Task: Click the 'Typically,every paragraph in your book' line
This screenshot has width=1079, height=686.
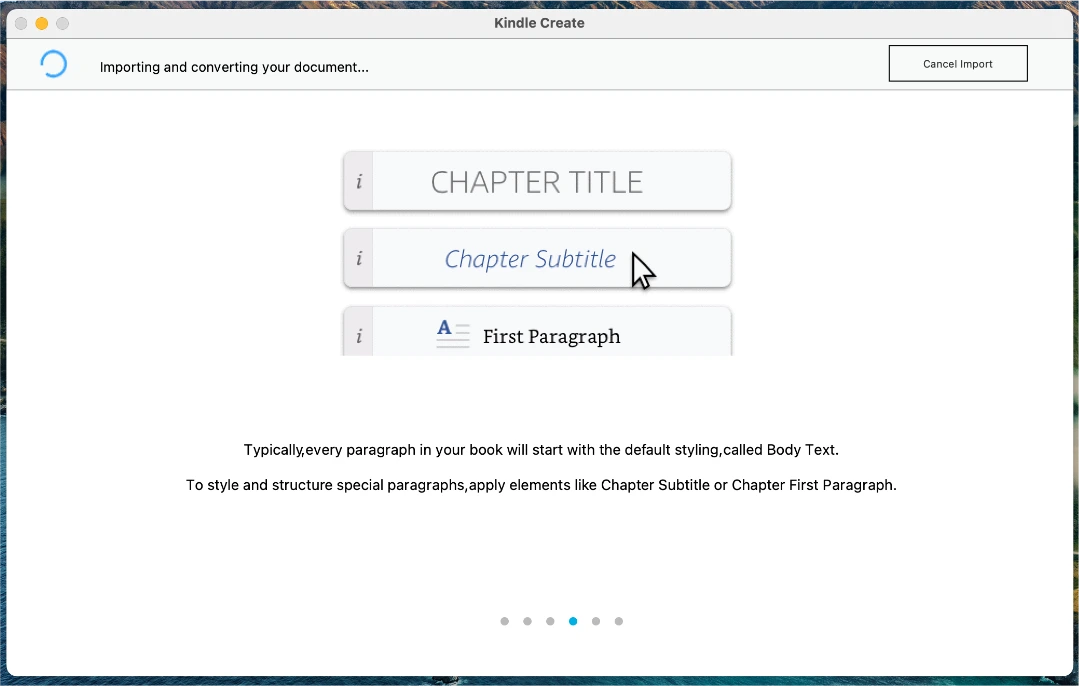Action: (x=541, y=450)
